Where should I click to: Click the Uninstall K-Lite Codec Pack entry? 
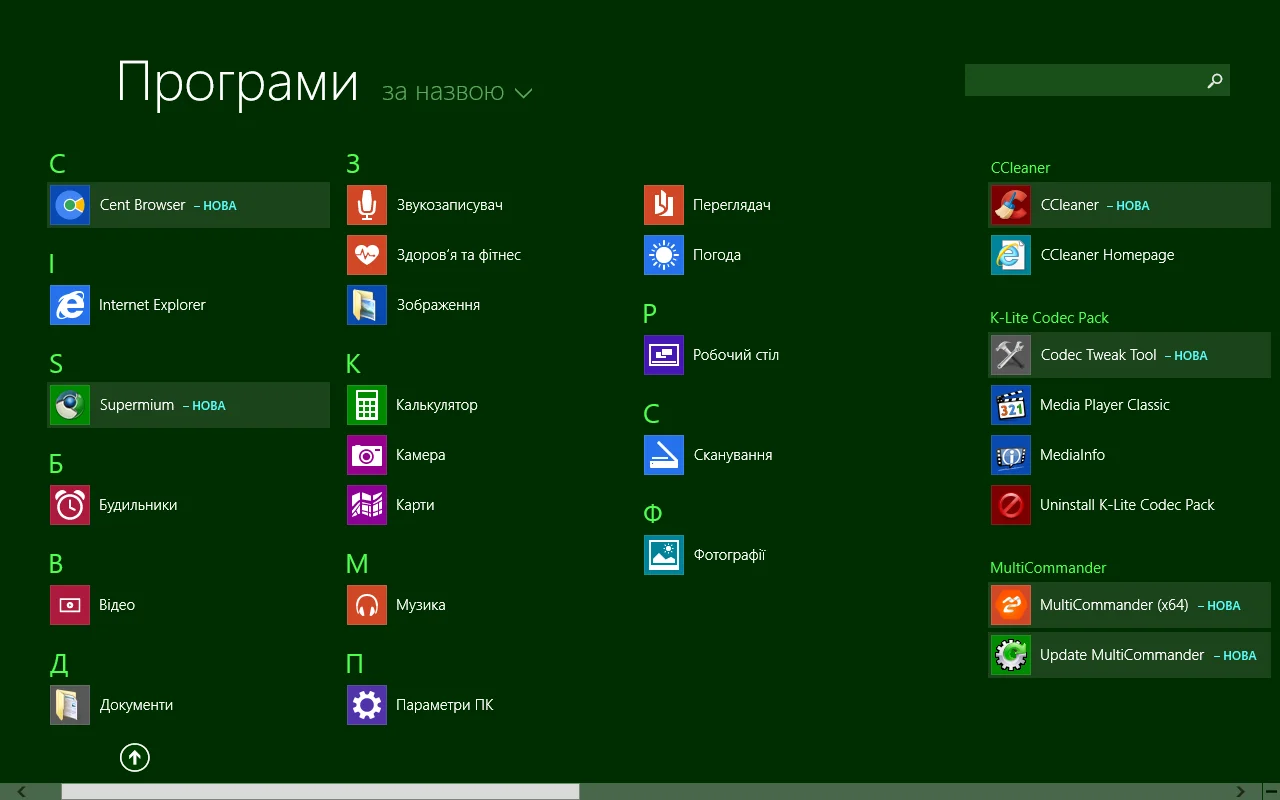[1126, 505]
